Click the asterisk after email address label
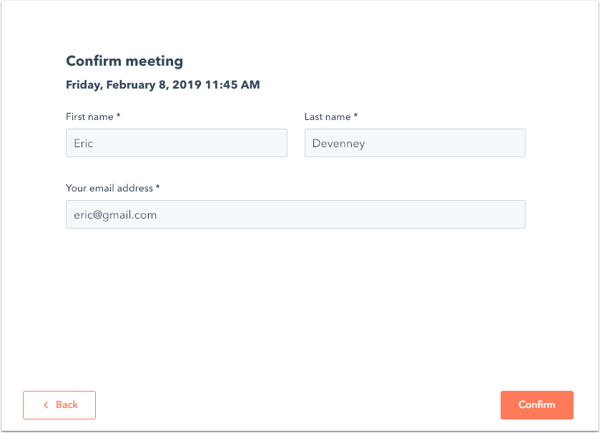 158,187
